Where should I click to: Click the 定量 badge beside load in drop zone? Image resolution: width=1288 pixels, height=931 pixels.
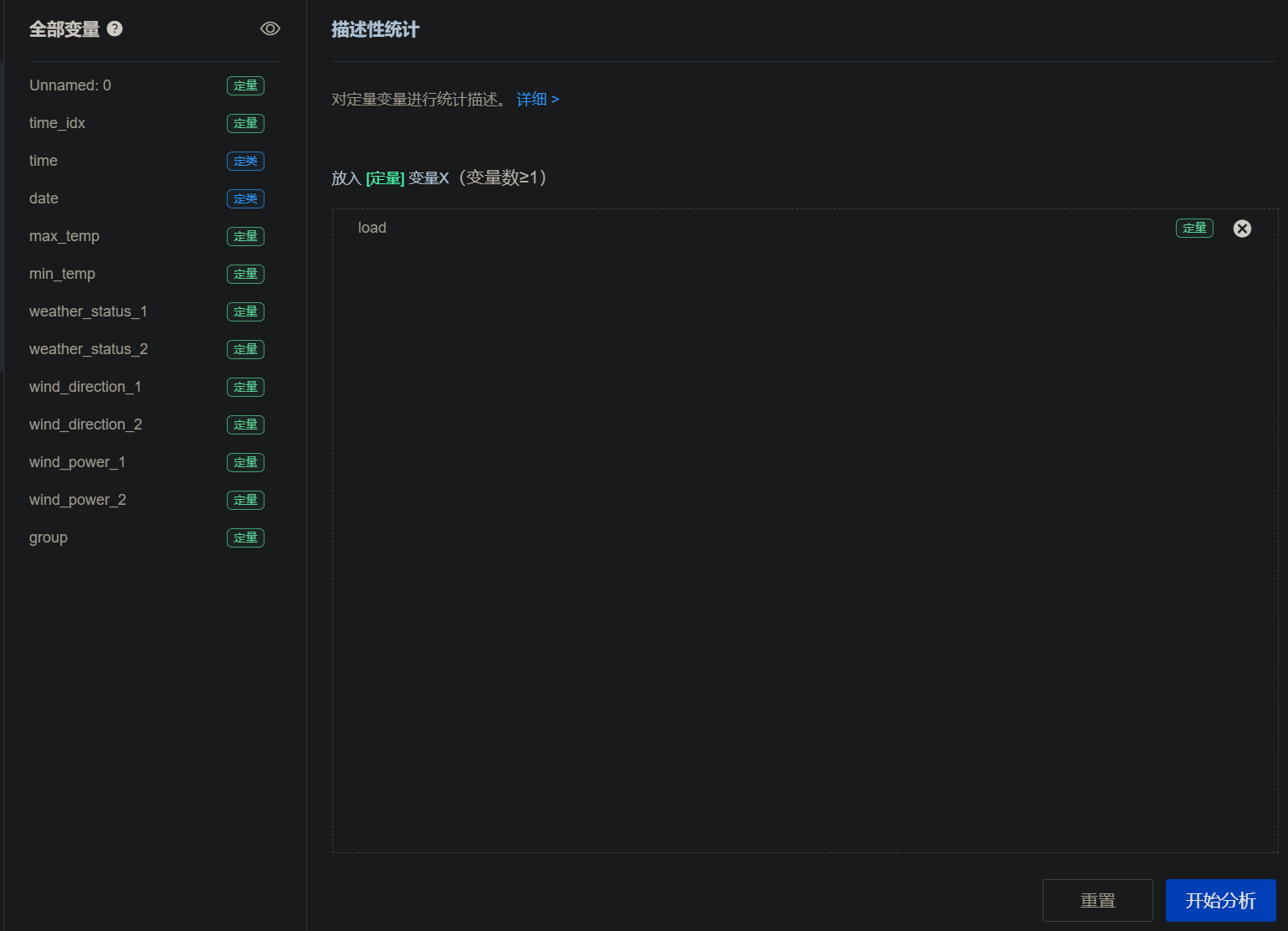point(1193,228)
